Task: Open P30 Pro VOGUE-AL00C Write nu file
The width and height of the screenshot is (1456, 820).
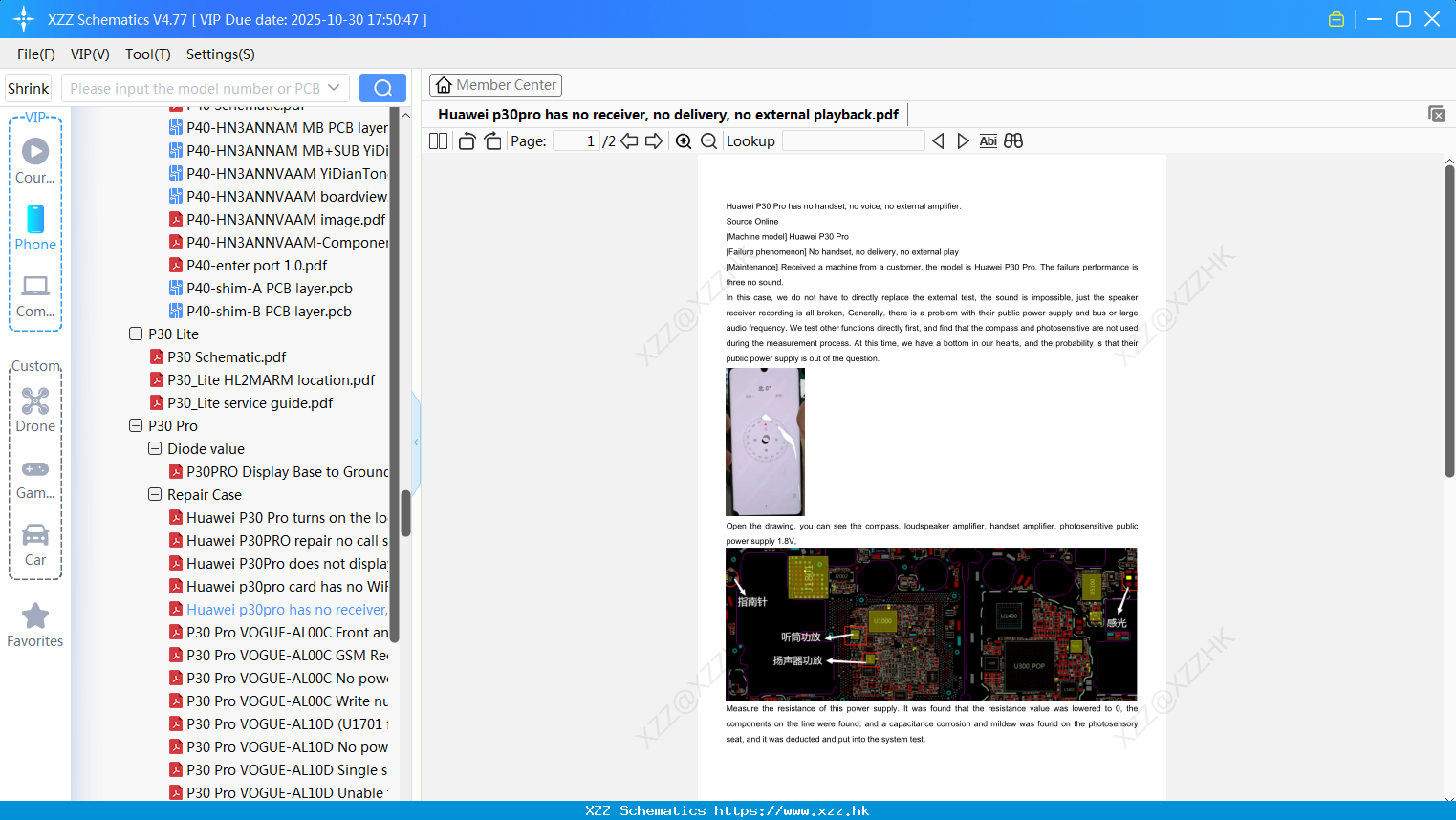Action: (x=279, y=701)
